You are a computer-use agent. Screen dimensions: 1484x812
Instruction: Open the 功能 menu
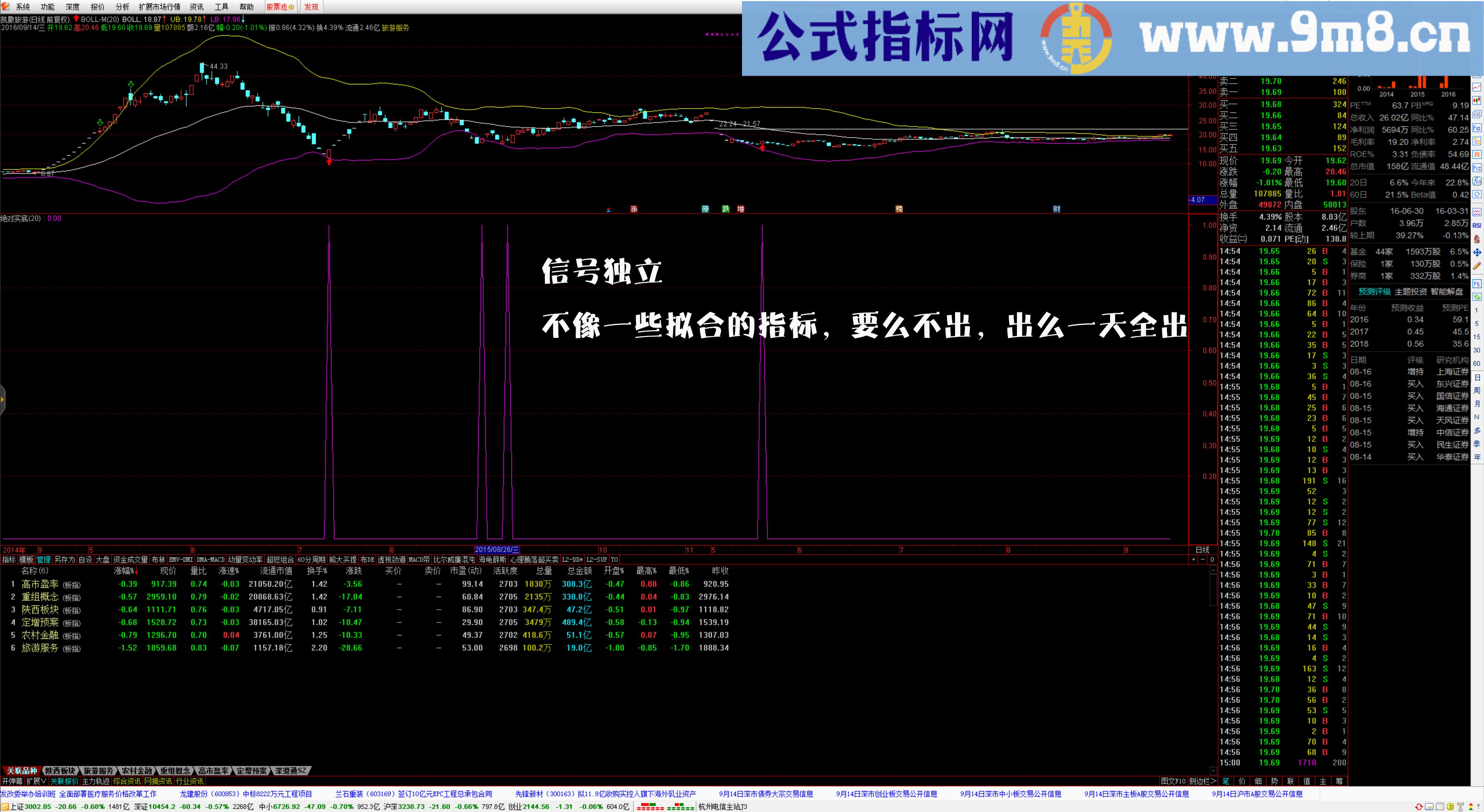(47, 7)
